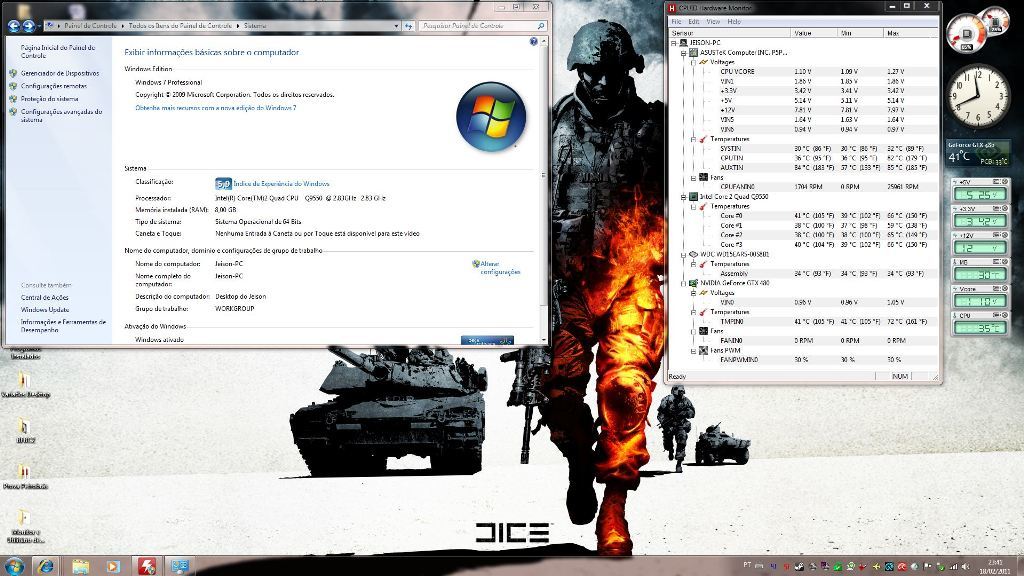Click the ASUSTeK motherboard chip icon
This screenshot has width=1024, height=576.
coord(694,52)
